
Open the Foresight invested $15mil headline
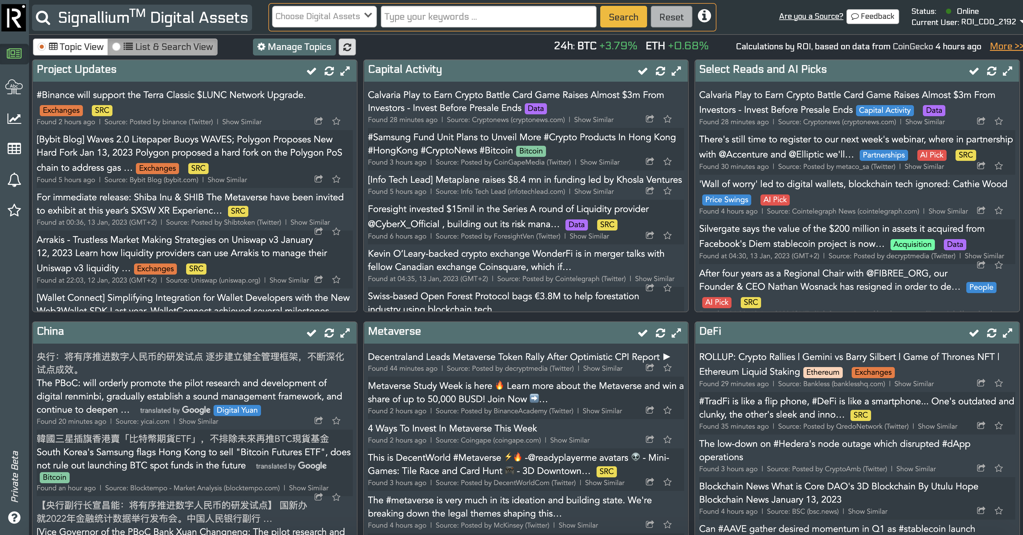tap(508, 216)
